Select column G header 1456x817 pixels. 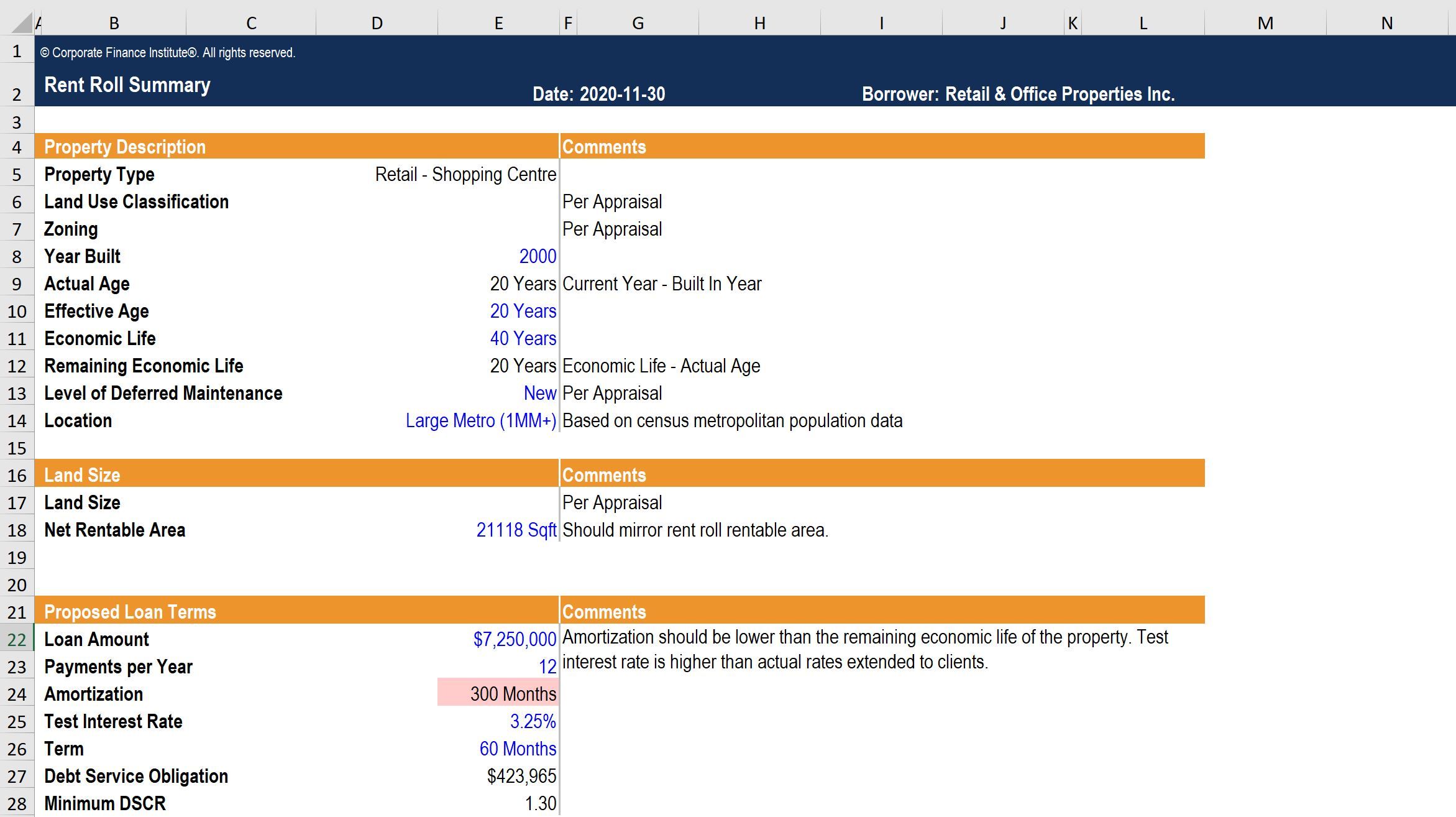click(638, 24)
